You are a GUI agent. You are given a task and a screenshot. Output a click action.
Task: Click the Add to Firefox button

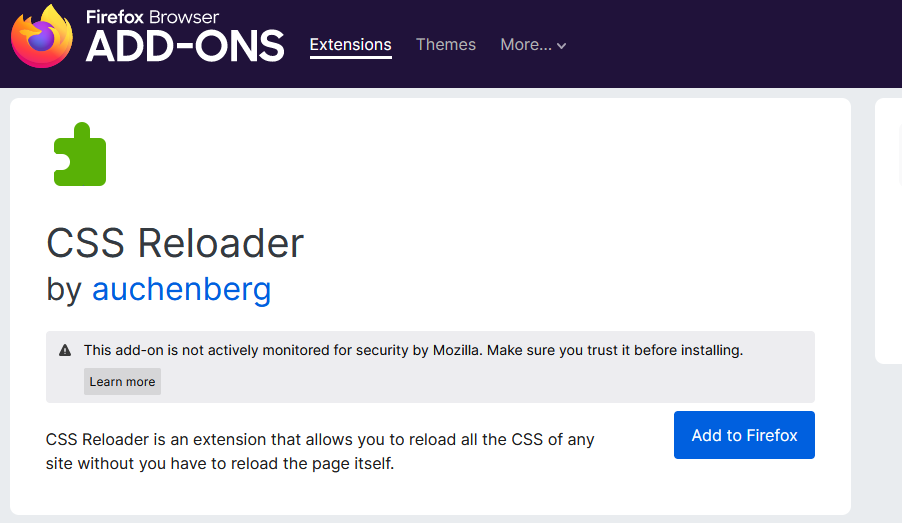[744, 435]
